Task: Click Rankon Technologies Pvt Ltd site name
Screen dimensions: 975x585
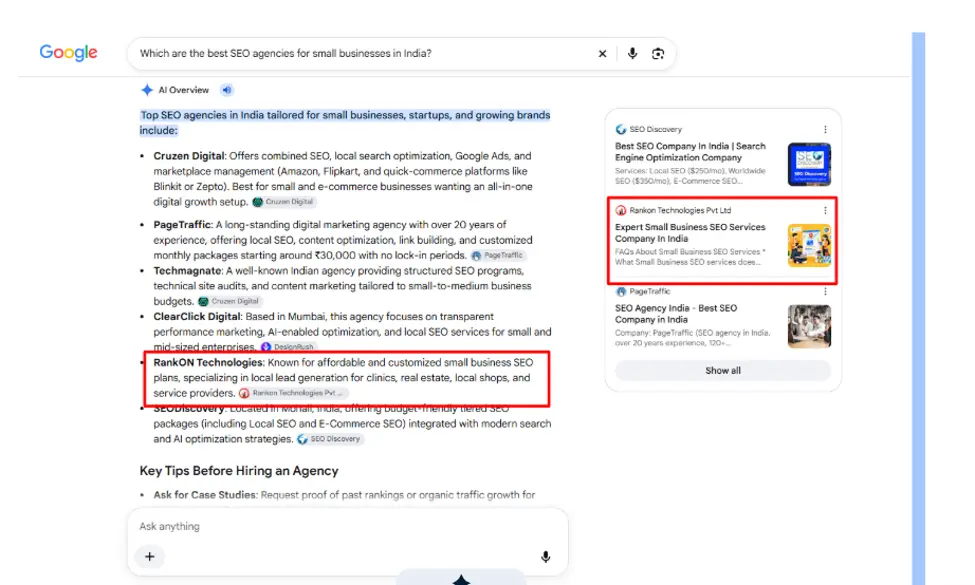Action: (680, 210)
